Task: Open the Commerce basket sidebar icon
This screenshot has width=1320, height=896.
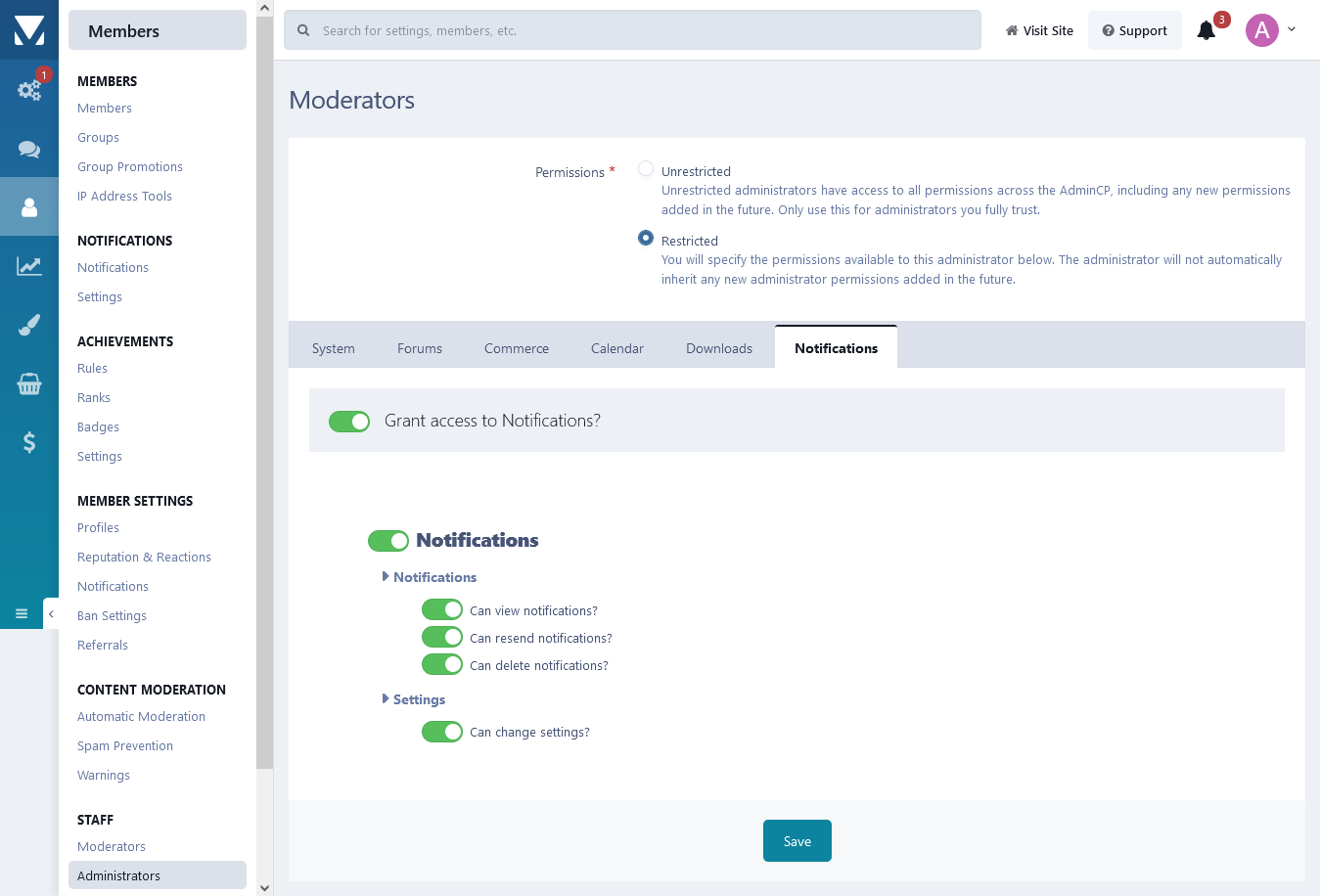Action: click(x=29, y=383)
